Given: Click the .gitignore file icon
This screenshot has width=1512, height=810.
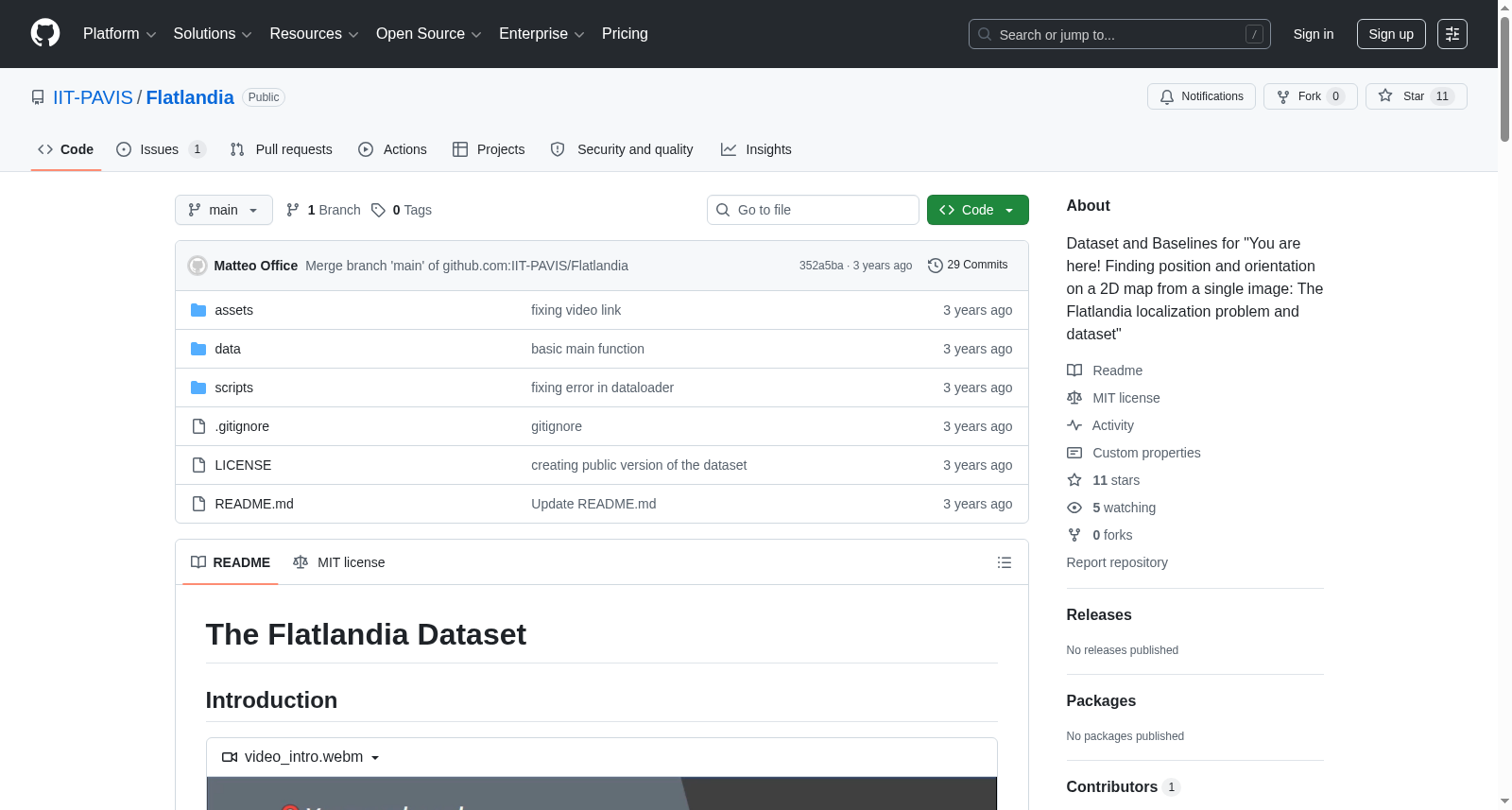Looking at the screenshot, I should 198,426.
